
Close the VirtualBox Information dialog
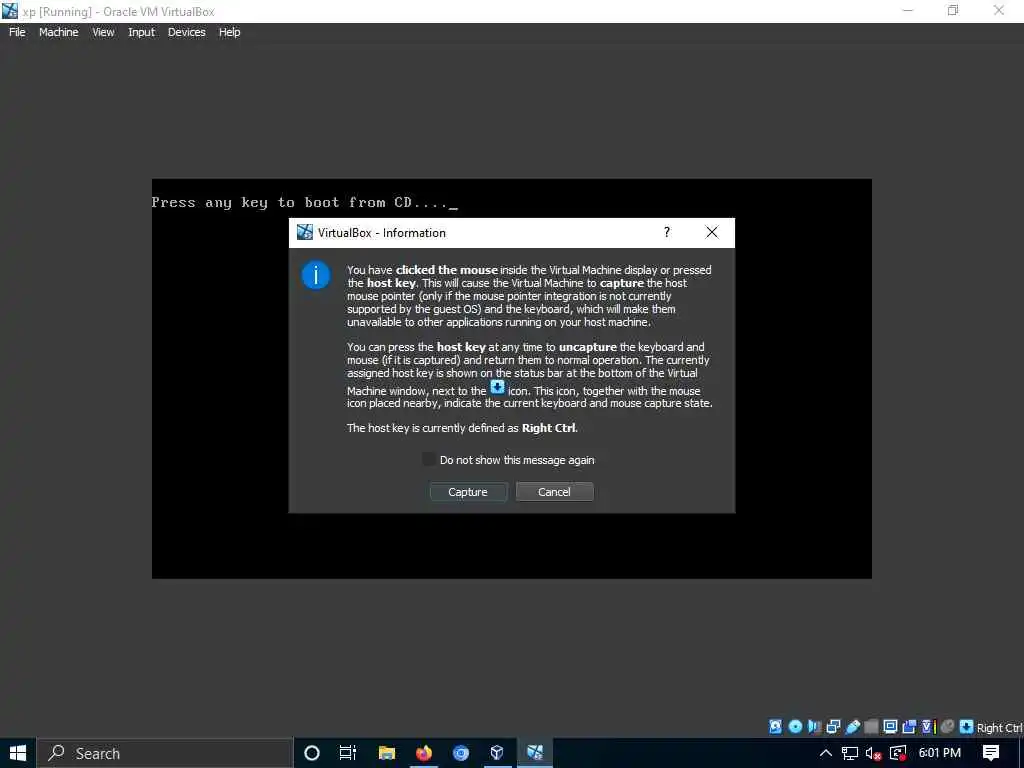712,232
